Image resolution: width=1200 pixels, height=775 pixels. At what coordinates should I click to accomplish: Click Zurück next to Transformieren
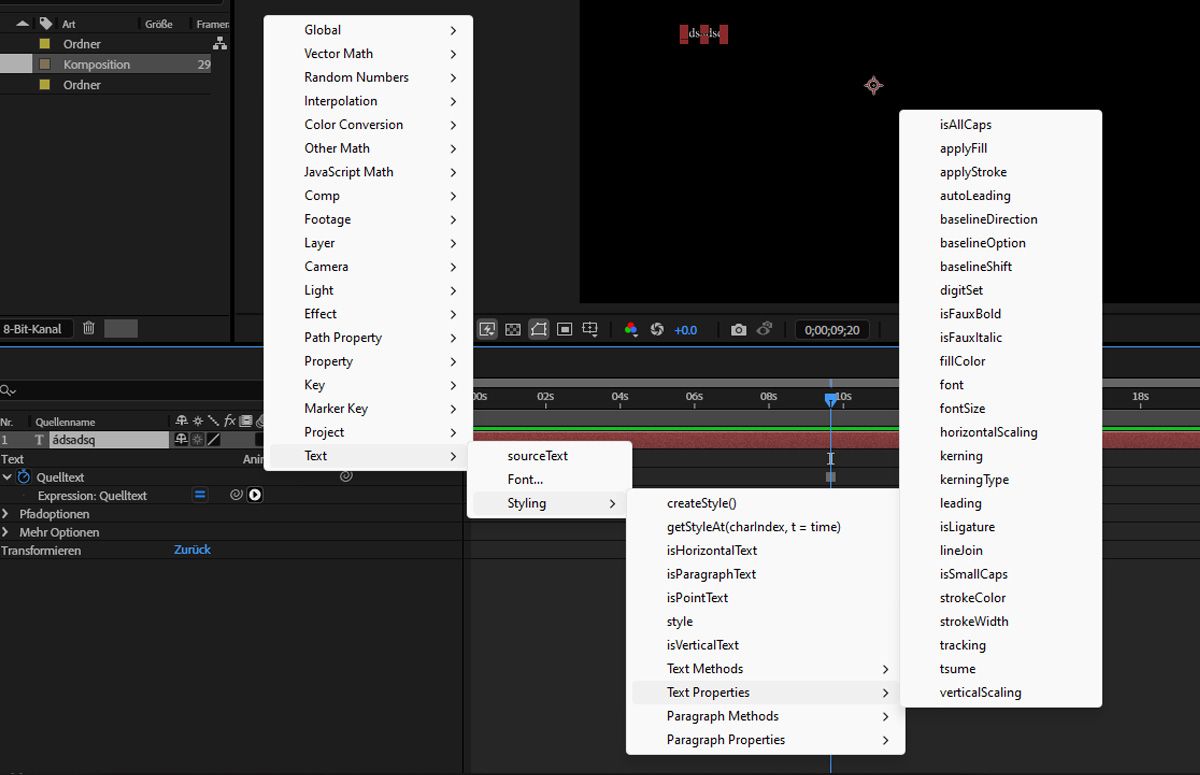[192, 550]
